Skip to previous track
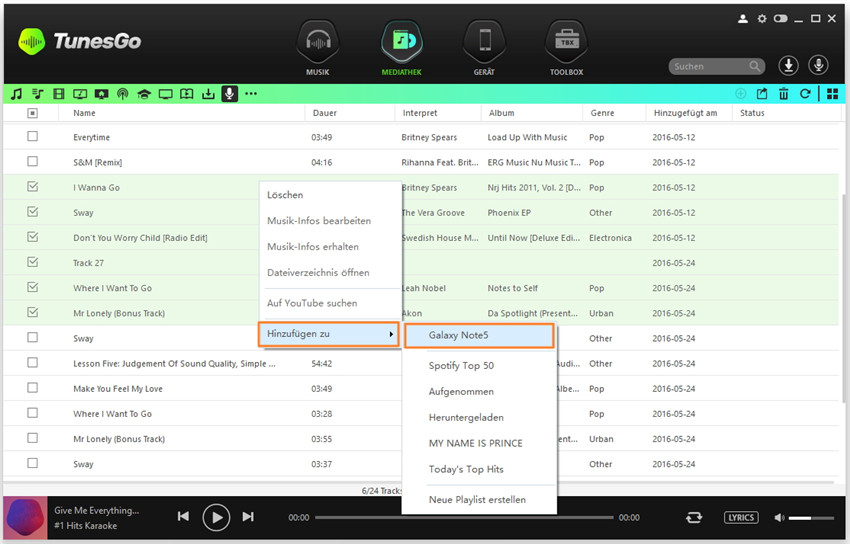The height and width of the screenshot is (544, 850). point(183,516)
